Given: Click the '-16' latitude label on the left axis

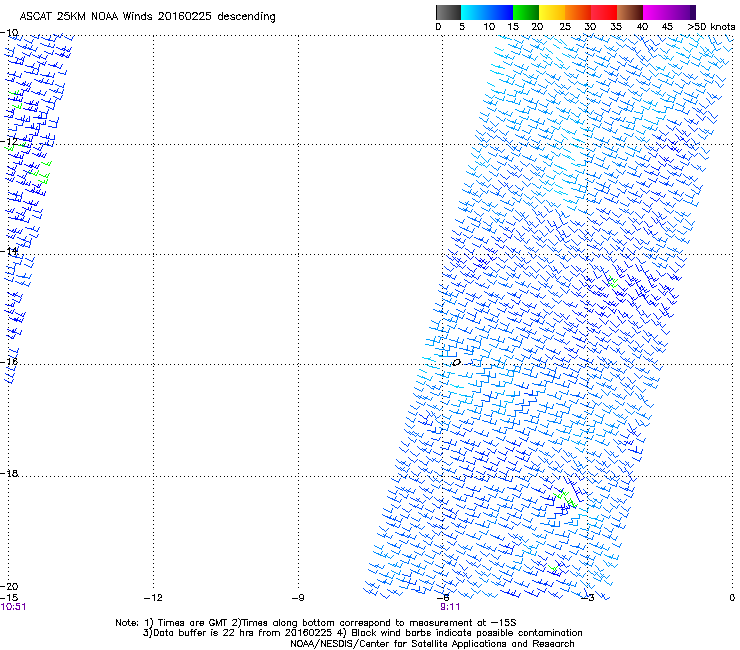Looking at the screenshot, I should pyautogui.click(x=9, y=362).
